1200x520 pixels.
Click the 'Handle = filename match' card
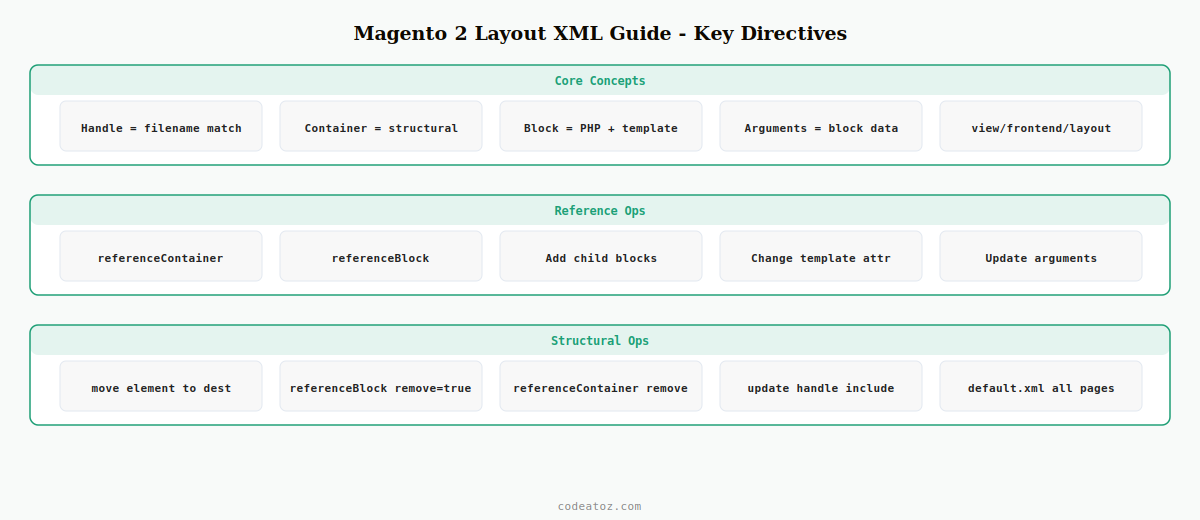click(161, 126)
